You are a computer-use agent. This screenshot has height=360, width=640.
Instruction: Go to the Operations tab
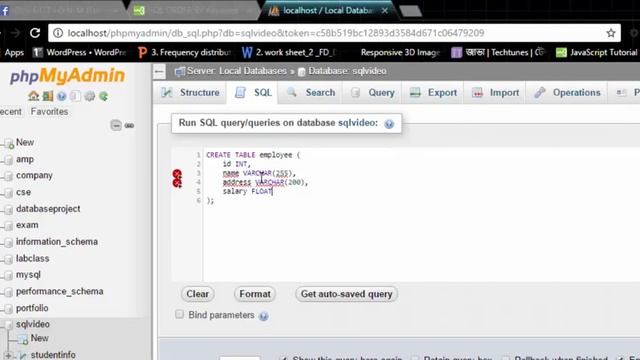pos(567,93)
